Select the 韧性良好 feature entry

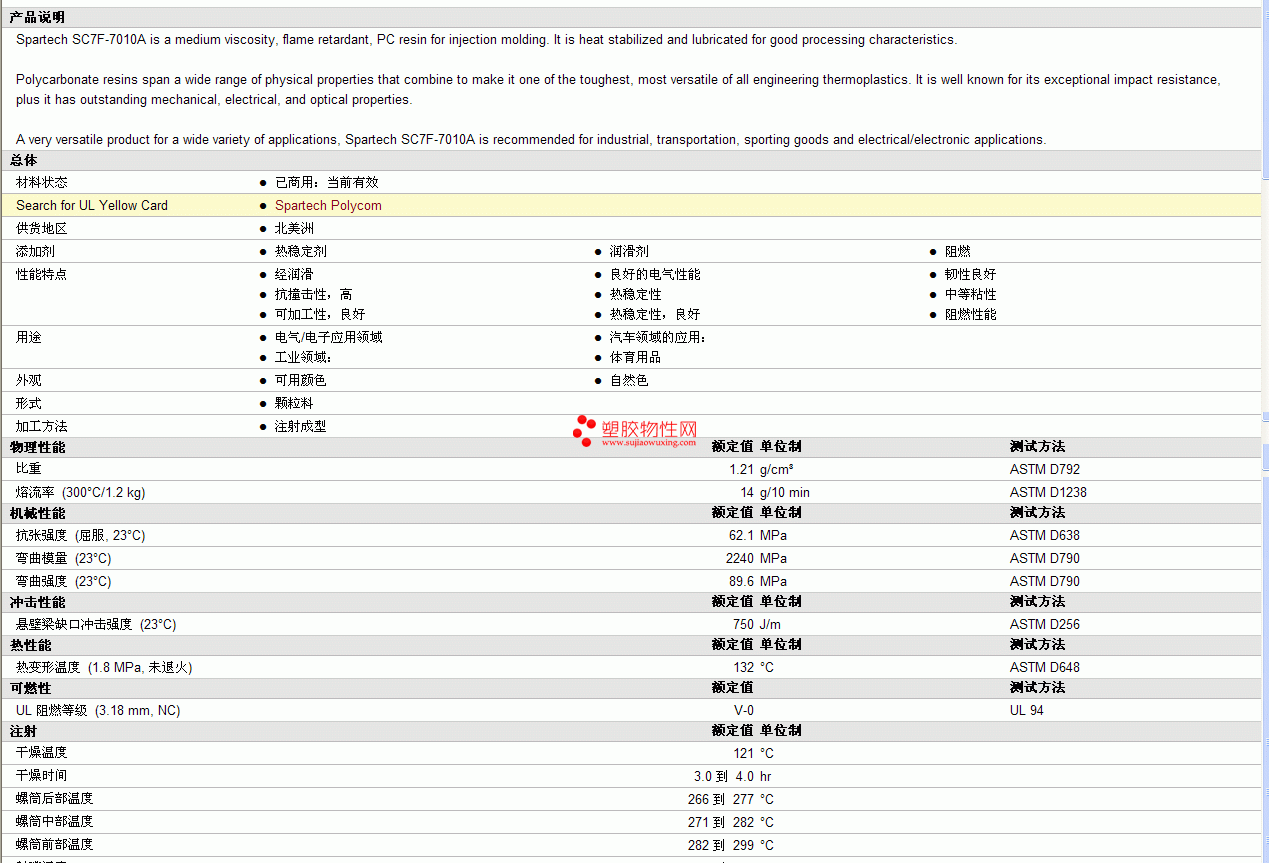[x=971, y=274]
